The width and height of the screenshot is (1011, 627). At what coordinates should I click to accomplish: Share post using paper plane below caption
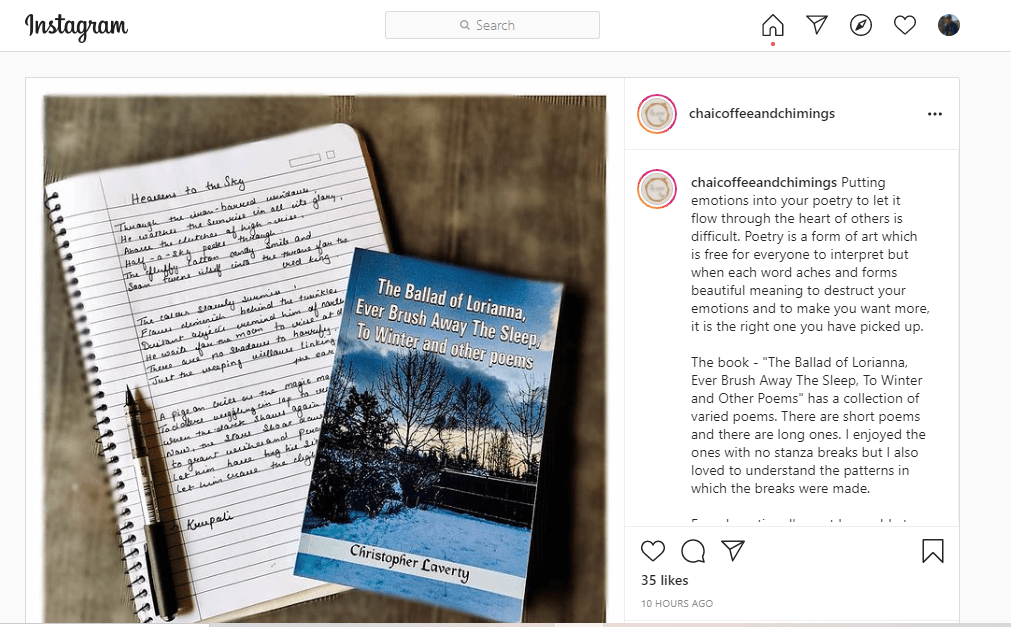point(733,550)
